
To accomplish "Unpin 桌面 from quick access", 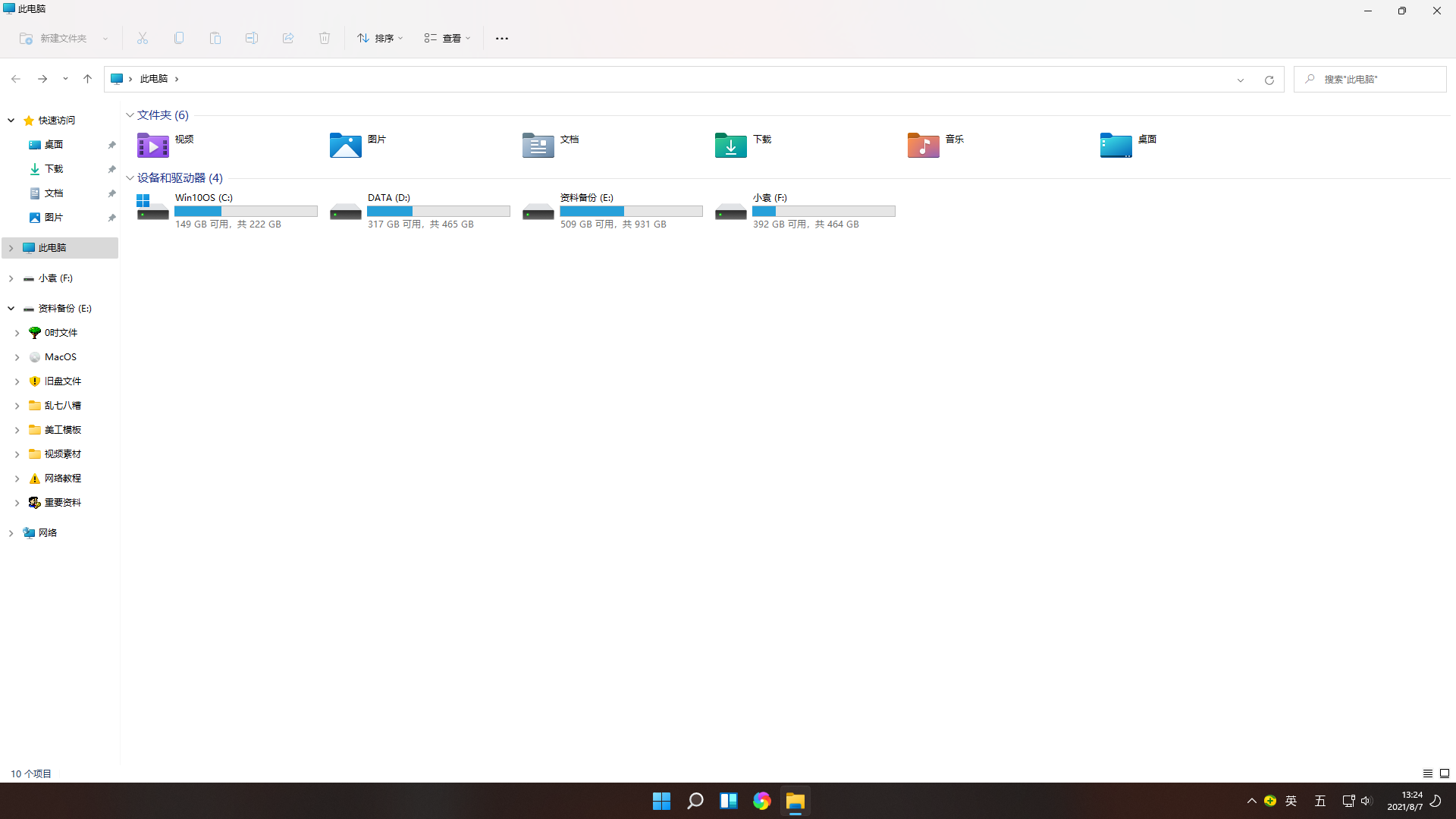I will pos(111,144).
